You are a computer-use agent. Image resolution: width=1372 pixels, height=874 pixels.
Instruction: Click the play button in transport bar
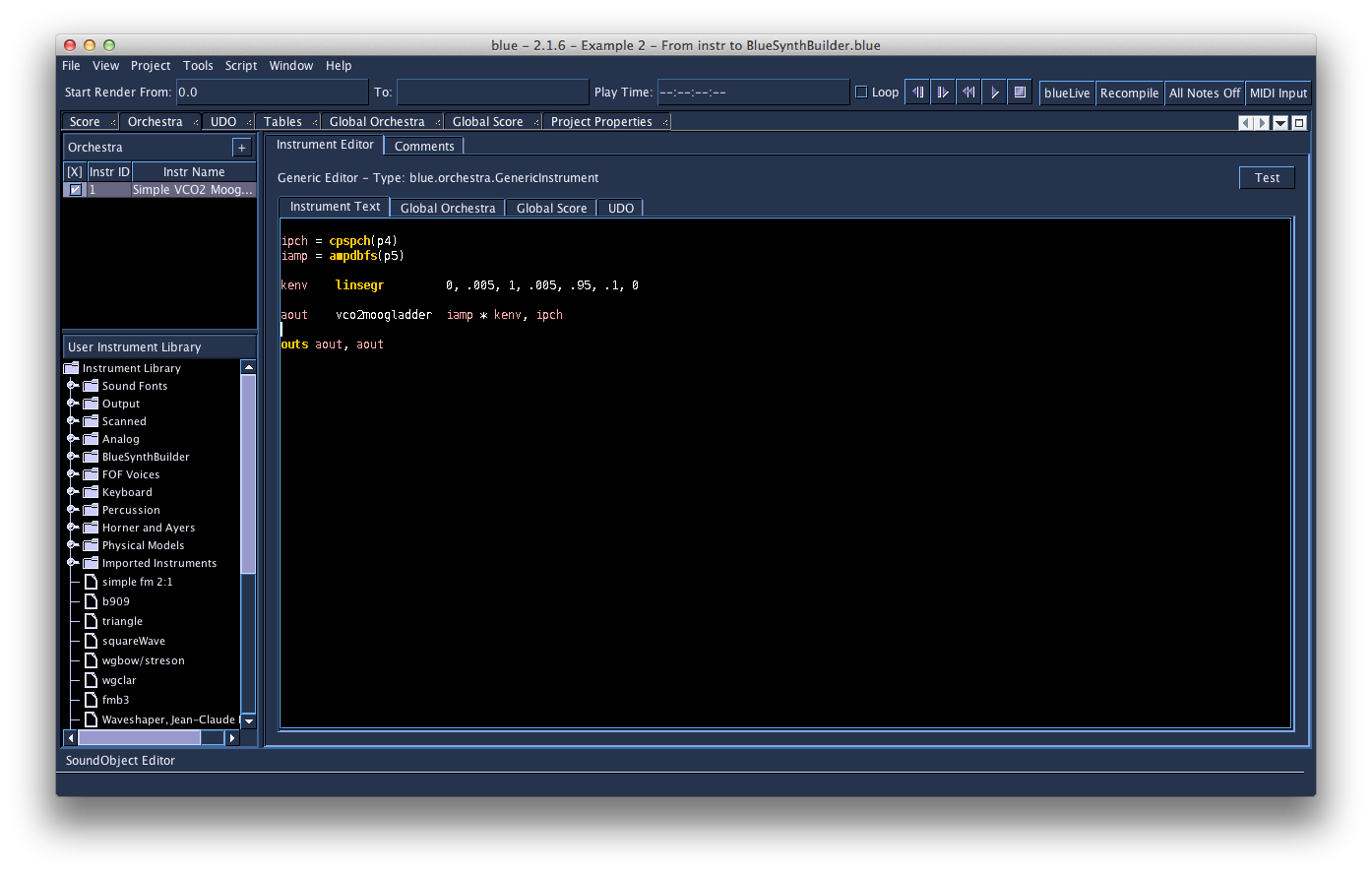pos(994,93)
